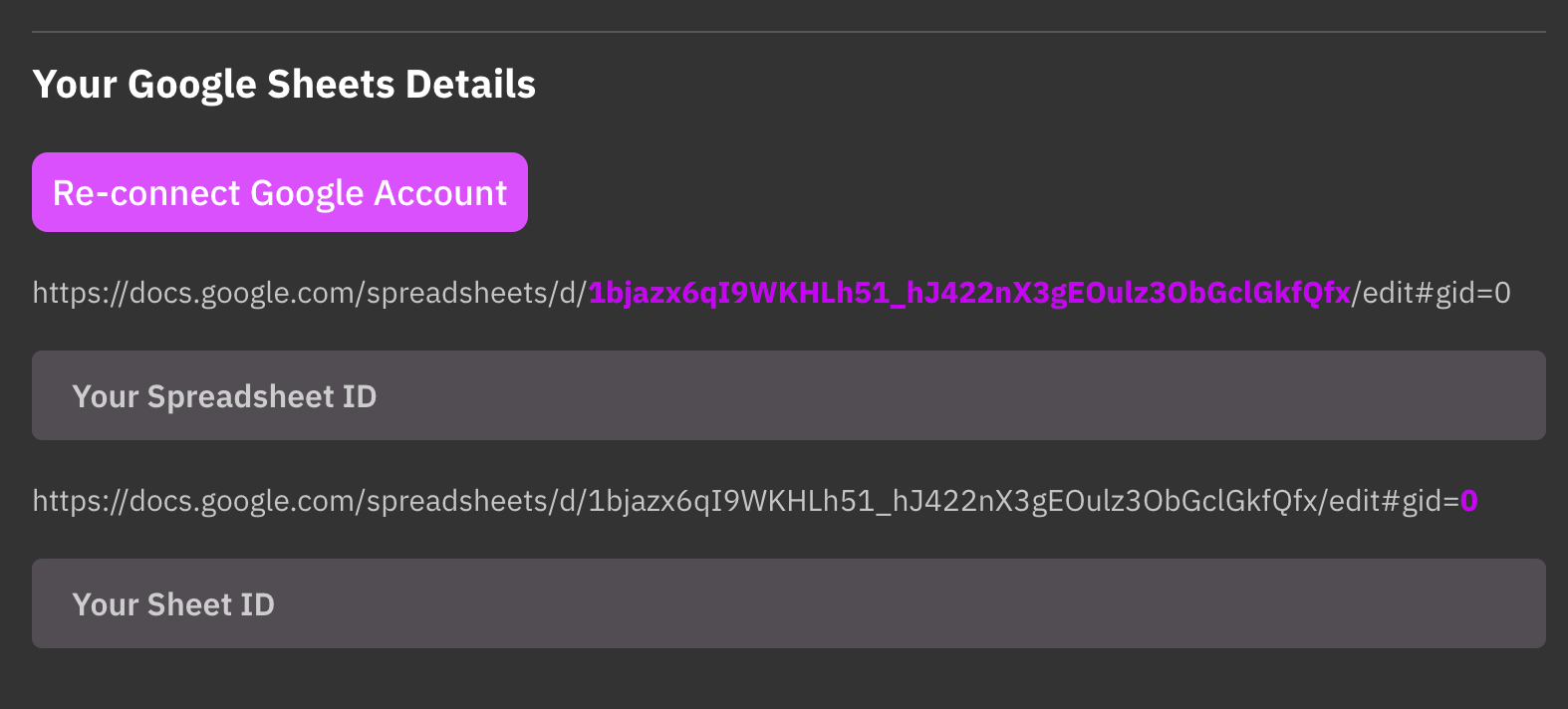Click the bold purple ID text above Spreadsheet ID field

(968, 293)
